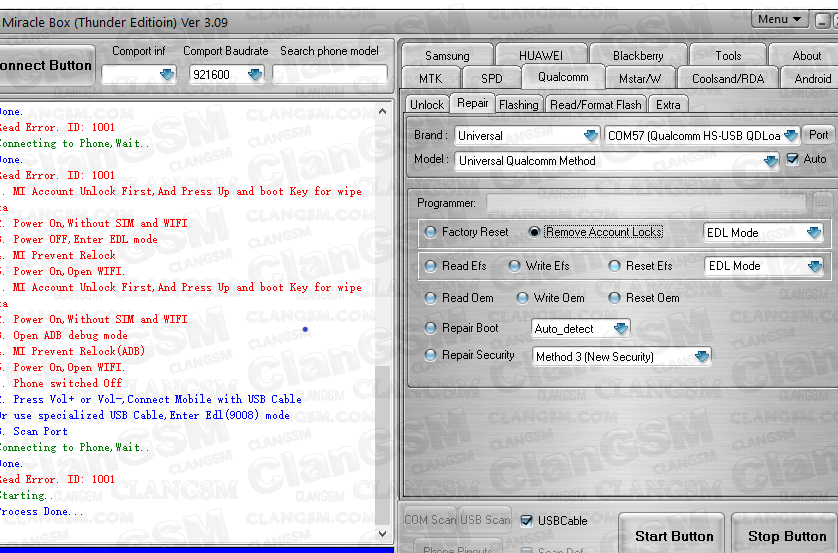This screenshot has width=838, height=553.
Task: Click 'MI Prevent Relock(ADB)' log line
Action: tap(73, 351)
